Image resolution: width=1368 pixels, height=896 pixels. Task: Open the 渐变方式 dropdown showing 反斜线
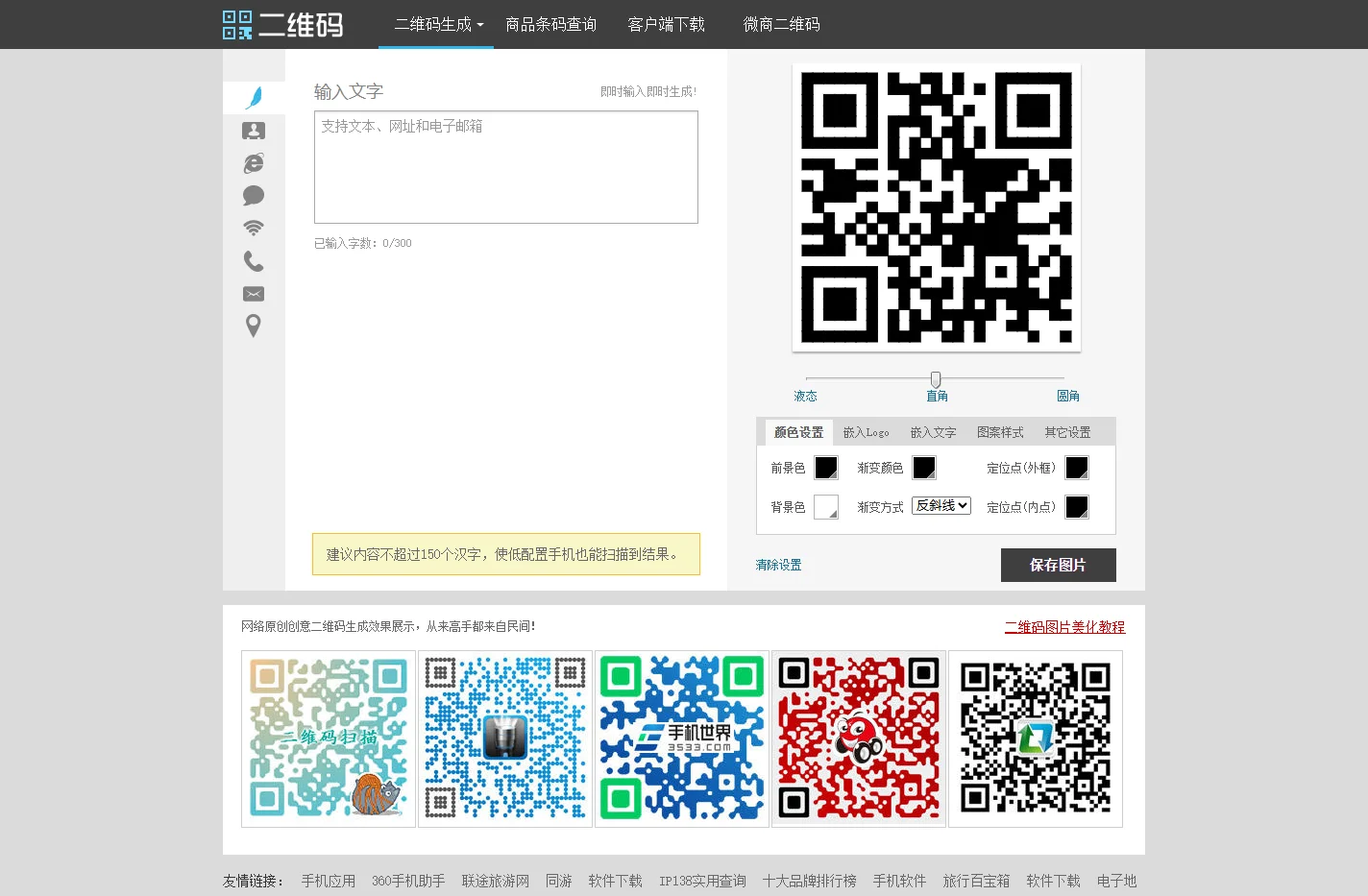[941, 505]
